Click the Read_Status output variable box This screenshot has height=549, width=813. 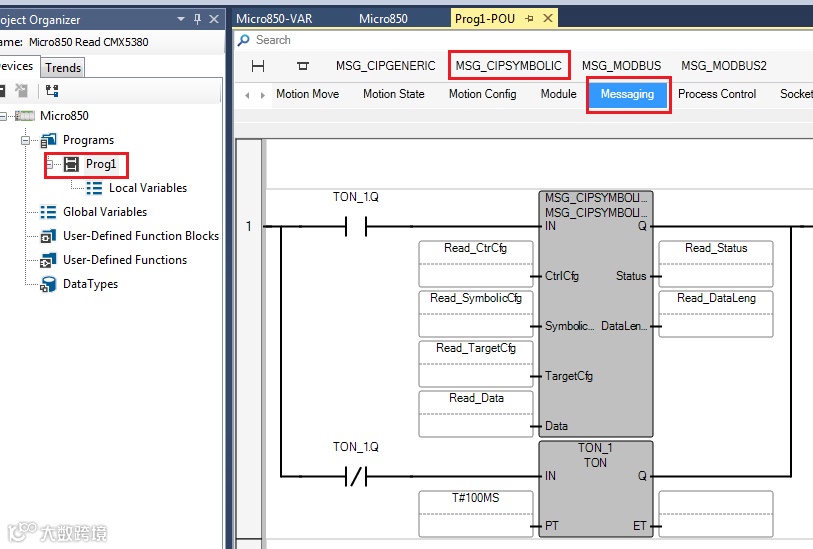pos(716,264)
